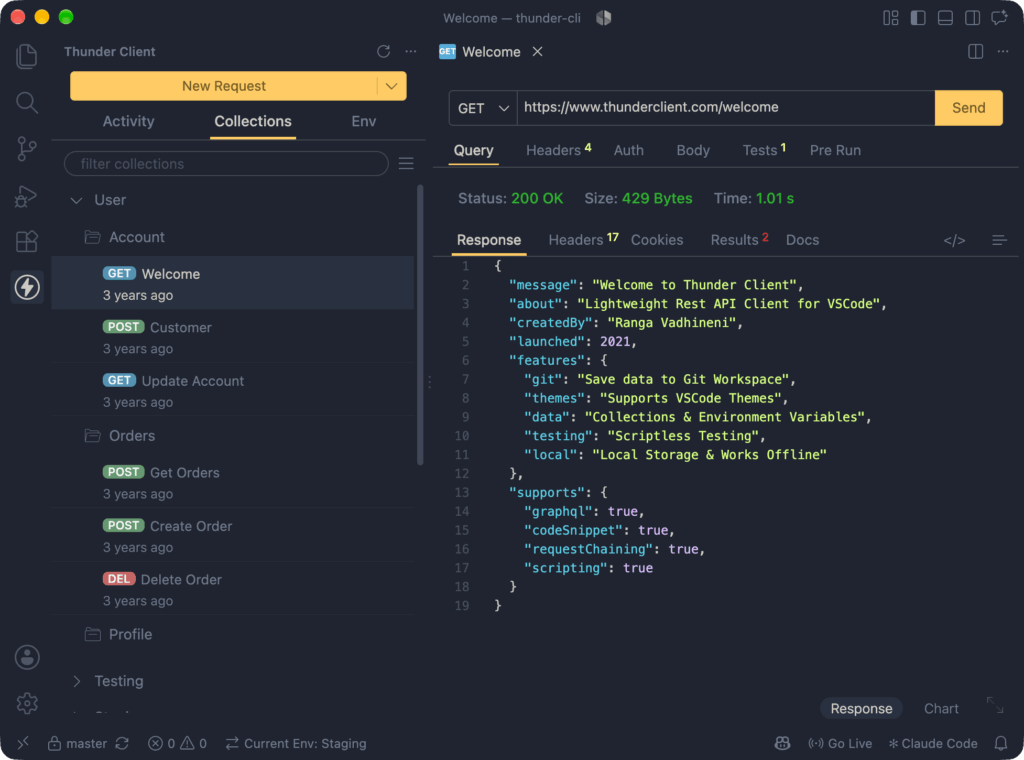Viewport: 1024px width, 760px height.
Task: Open the Tests tab
Action: [763, 150]
